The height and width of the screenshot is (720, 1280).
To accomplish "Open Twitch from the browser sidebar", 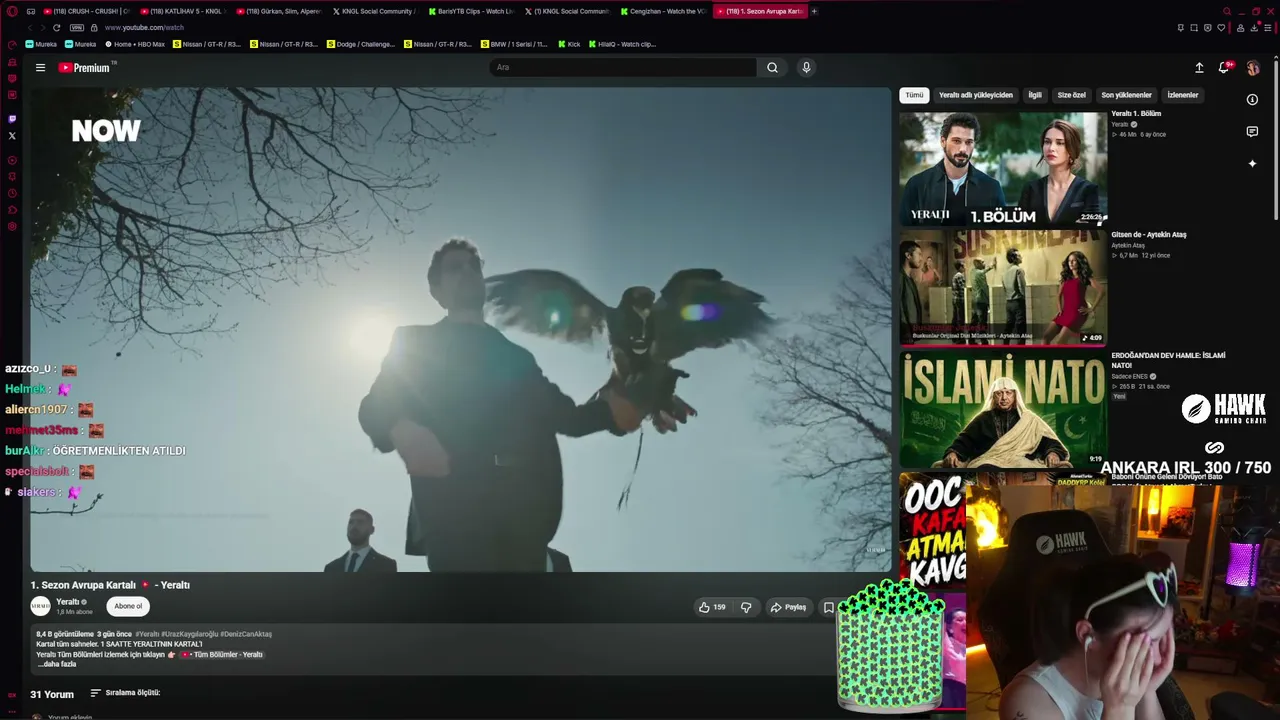I will pos(12,119).
